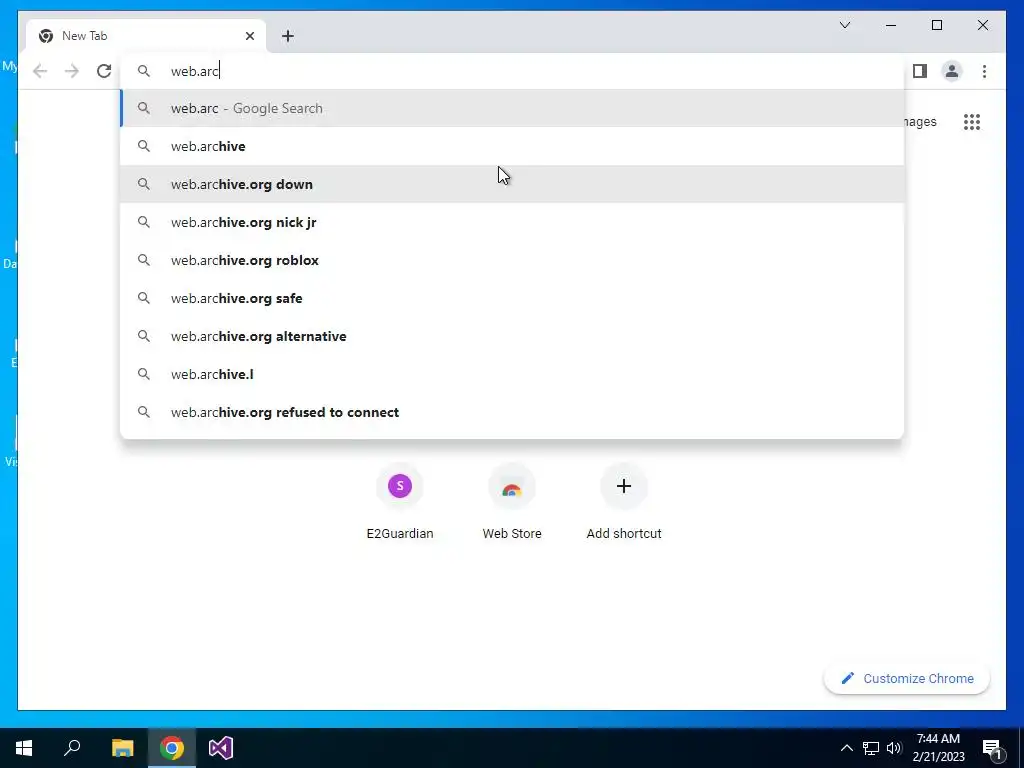This screenshot has height=768, width=1024.
Task: Open the notification center icon
Action: coord(993,748)
